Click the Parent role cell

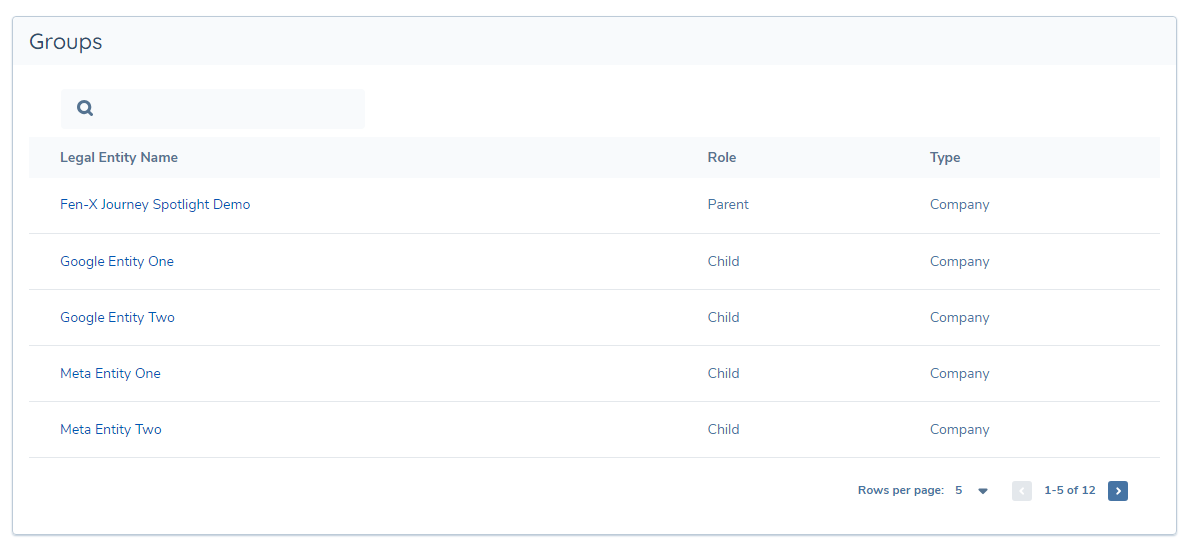coord(728,205)
